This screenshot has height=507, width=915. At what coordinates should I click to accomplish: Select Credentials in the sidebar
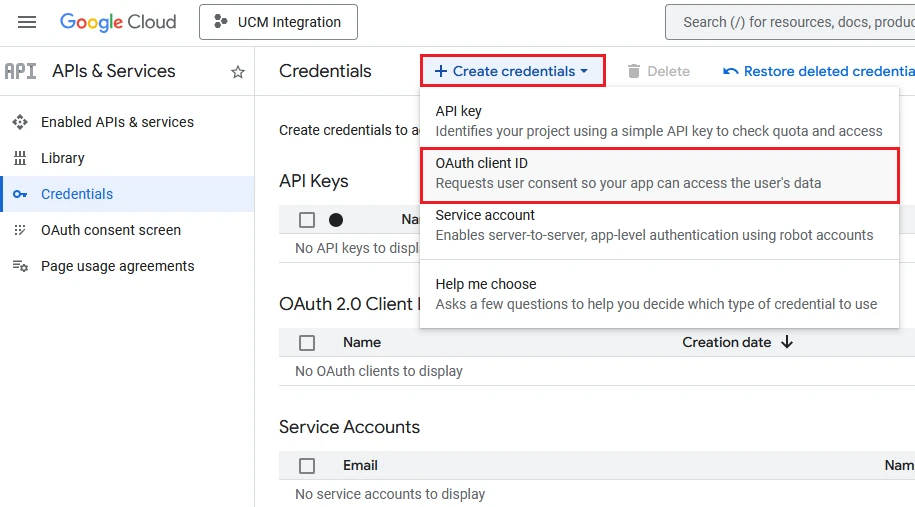(x=127, y=194)
